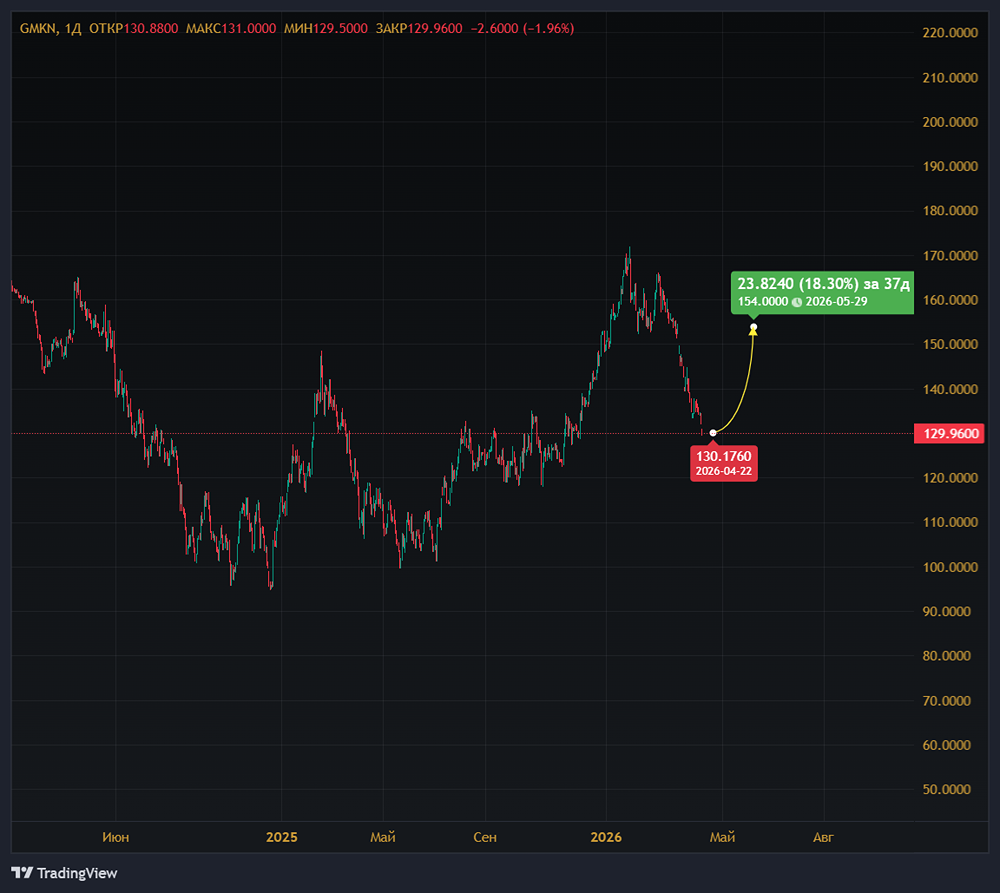Click the 60.0000 price axis label

(947, 745)
